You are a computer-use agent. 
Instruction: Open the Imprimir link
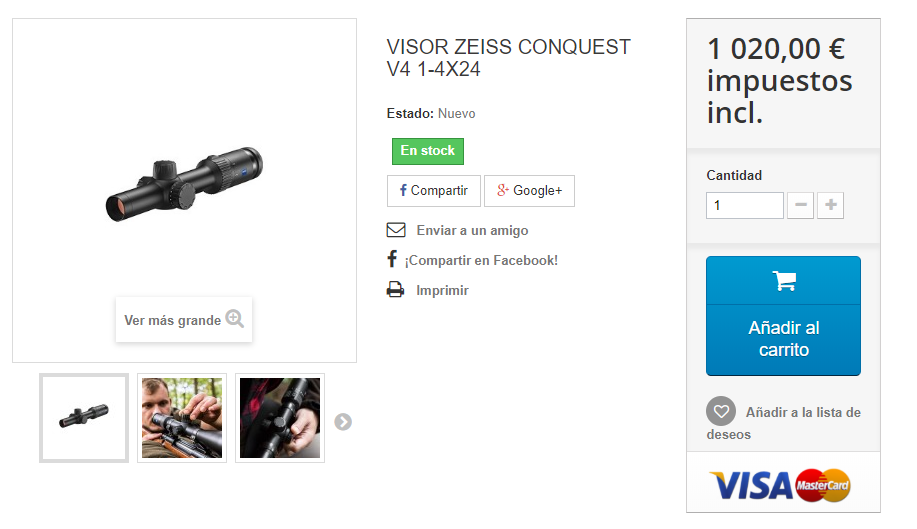click(442, 290)
